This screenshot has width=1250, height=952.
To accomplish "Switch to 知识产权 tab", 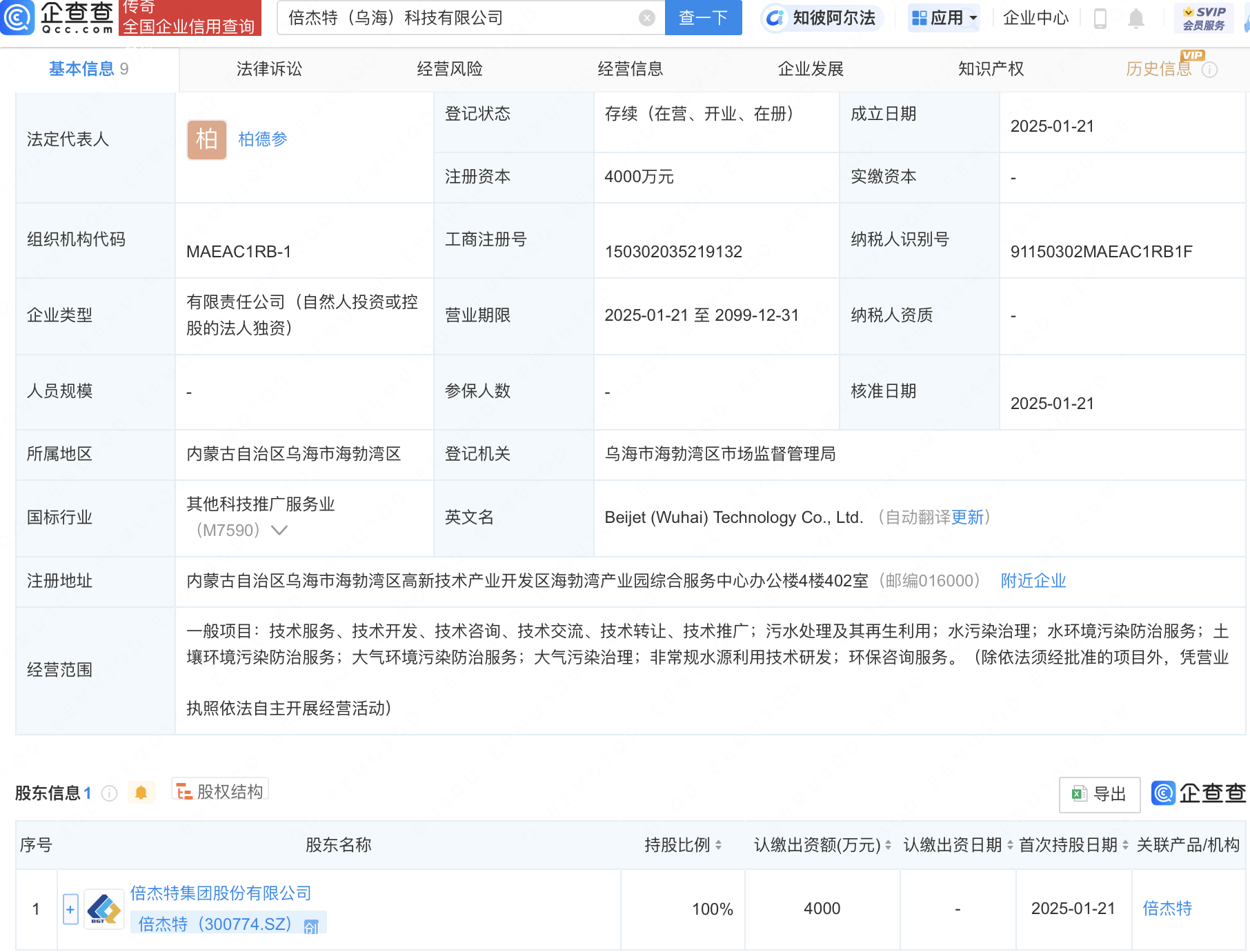I will 991,69.
